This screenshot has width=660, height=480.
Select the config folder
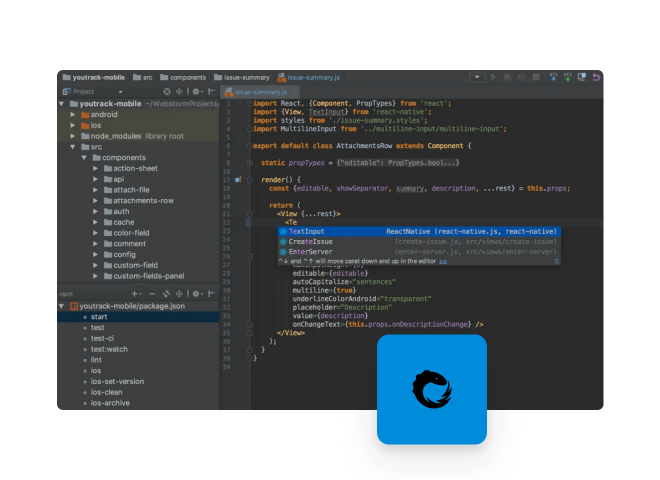click(x=120, y=254)
